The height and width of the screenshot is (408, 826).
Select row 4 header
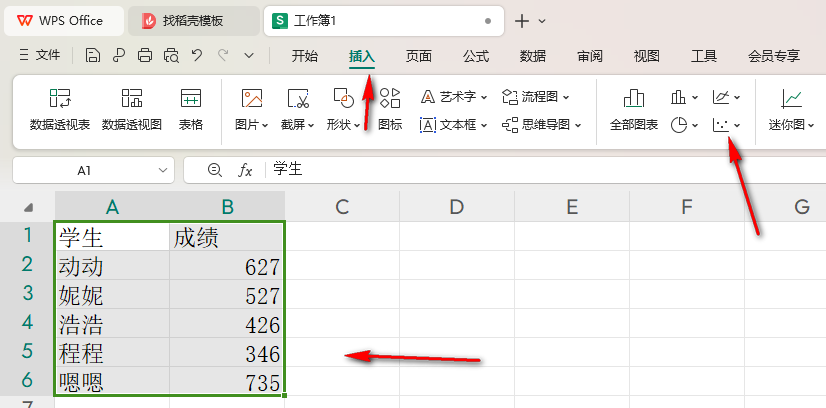click(27, 323)
